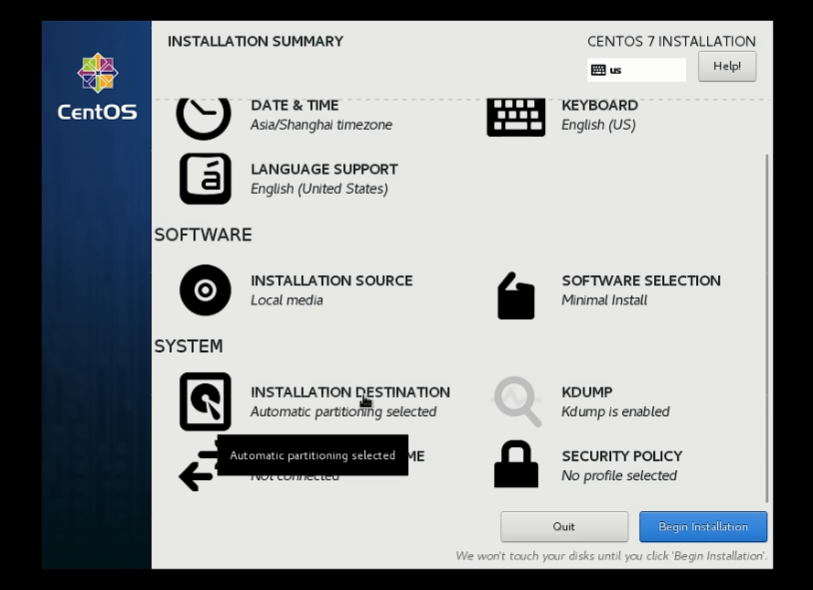Image resolution: width=813 pixels, height=590 pixels.
Task: Click the vertical scrollbar of the summary
Action: (767, 328)
